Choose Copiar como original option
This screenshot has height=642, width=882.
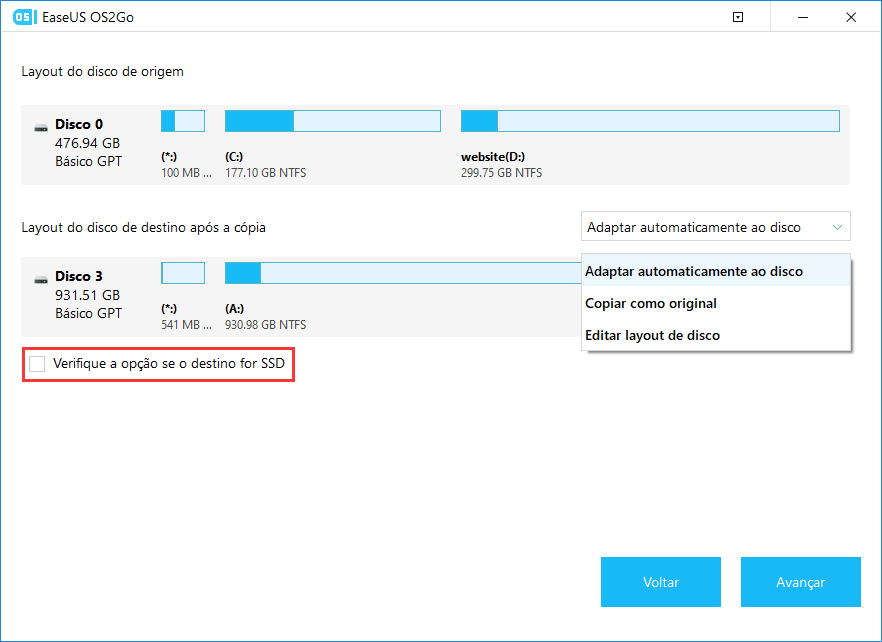pyautogui.click(x=716, y=303)
